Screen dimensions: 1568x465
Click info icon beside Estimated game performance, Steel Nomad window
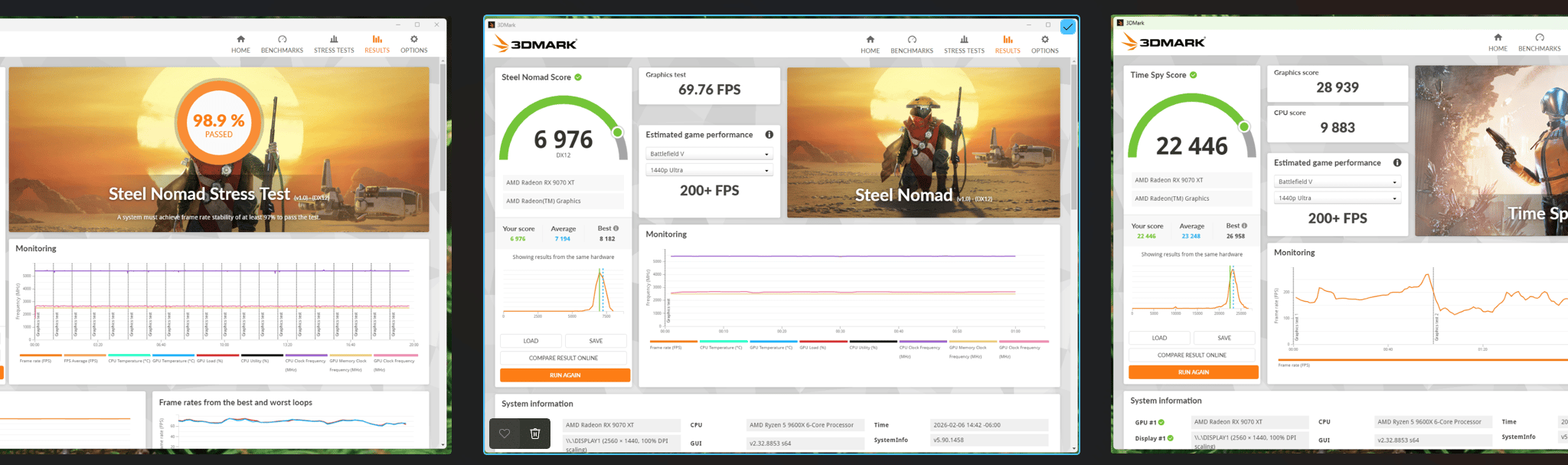pyautogui.click(x=769, y=135)
